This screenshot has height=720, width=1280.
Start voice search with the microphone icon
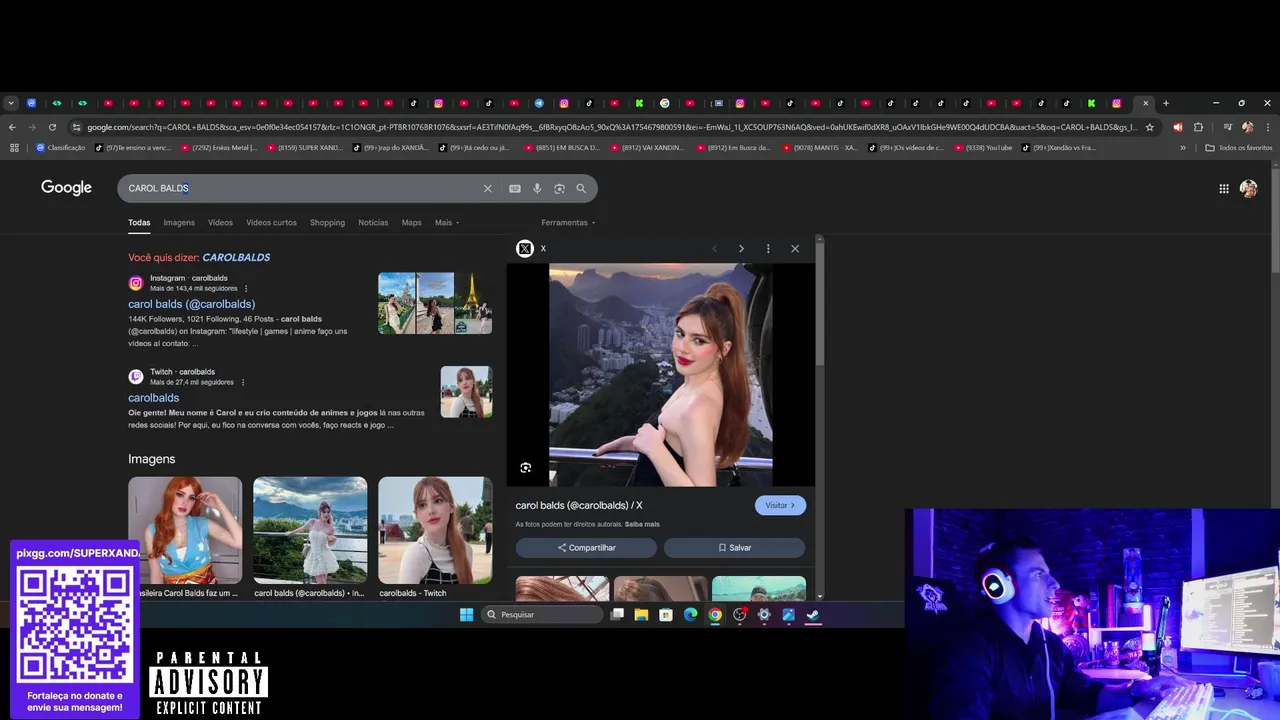coord(537,188)
